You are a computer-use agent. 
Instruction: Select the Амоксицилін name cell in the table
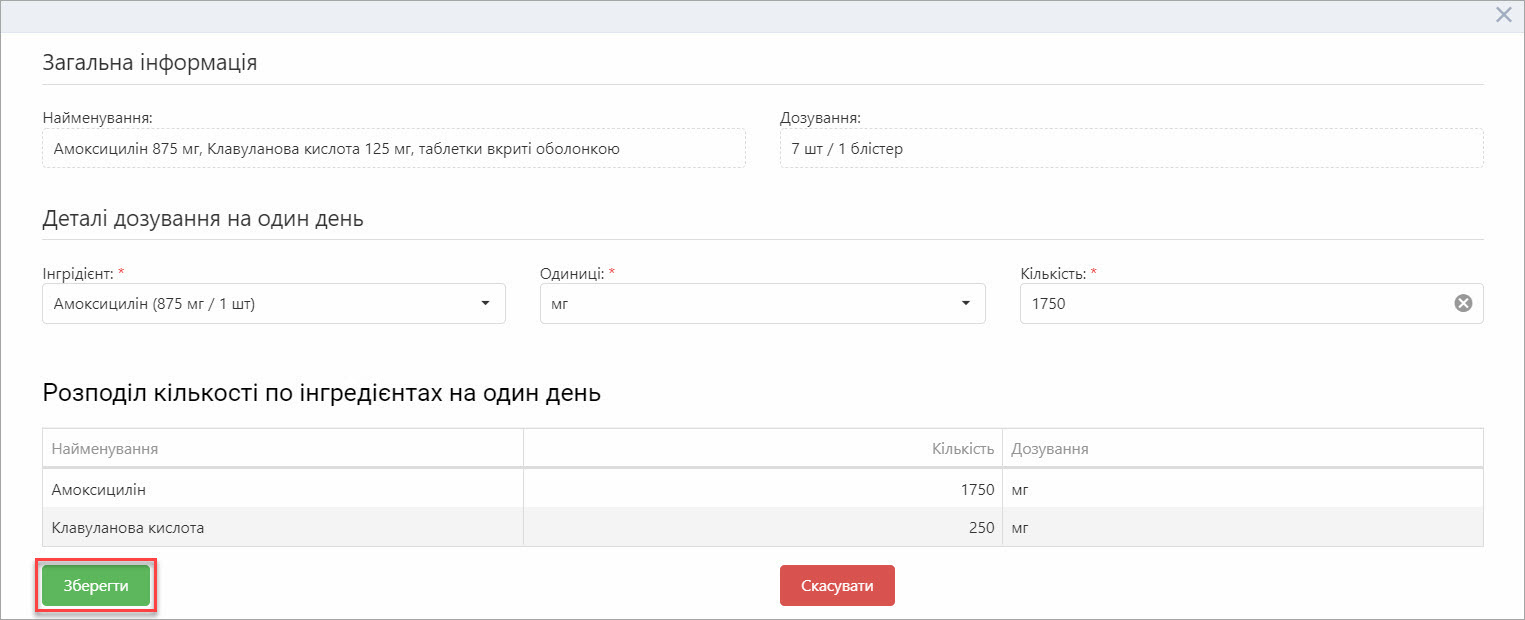pyautogui.click(x=99, y=490)
